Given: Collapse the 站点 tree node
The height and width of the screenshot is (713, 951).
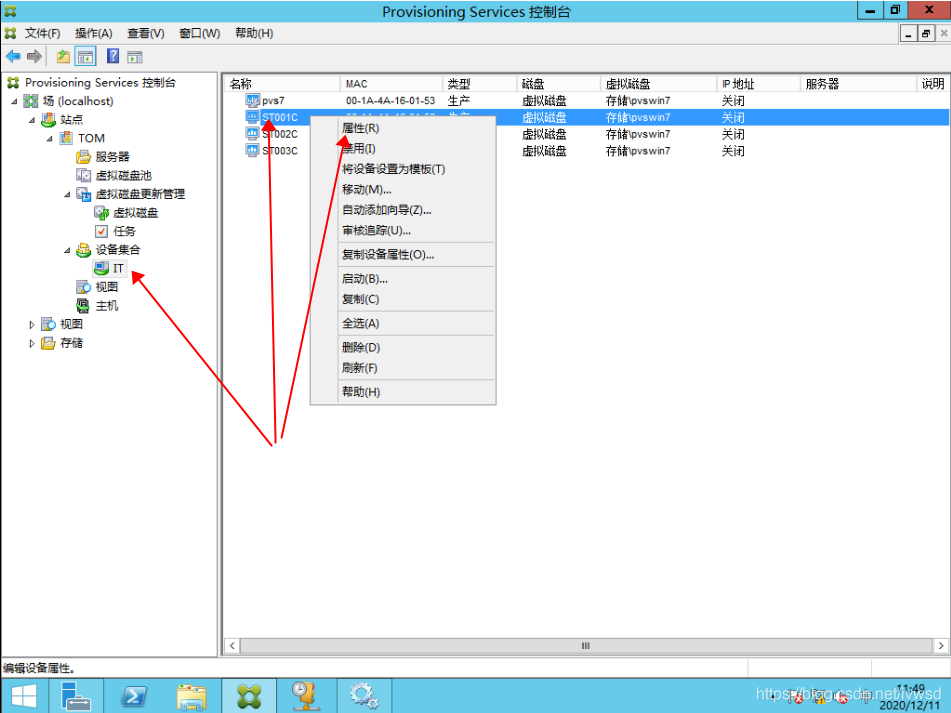Looking at the screenshot, I should (31, 120).
